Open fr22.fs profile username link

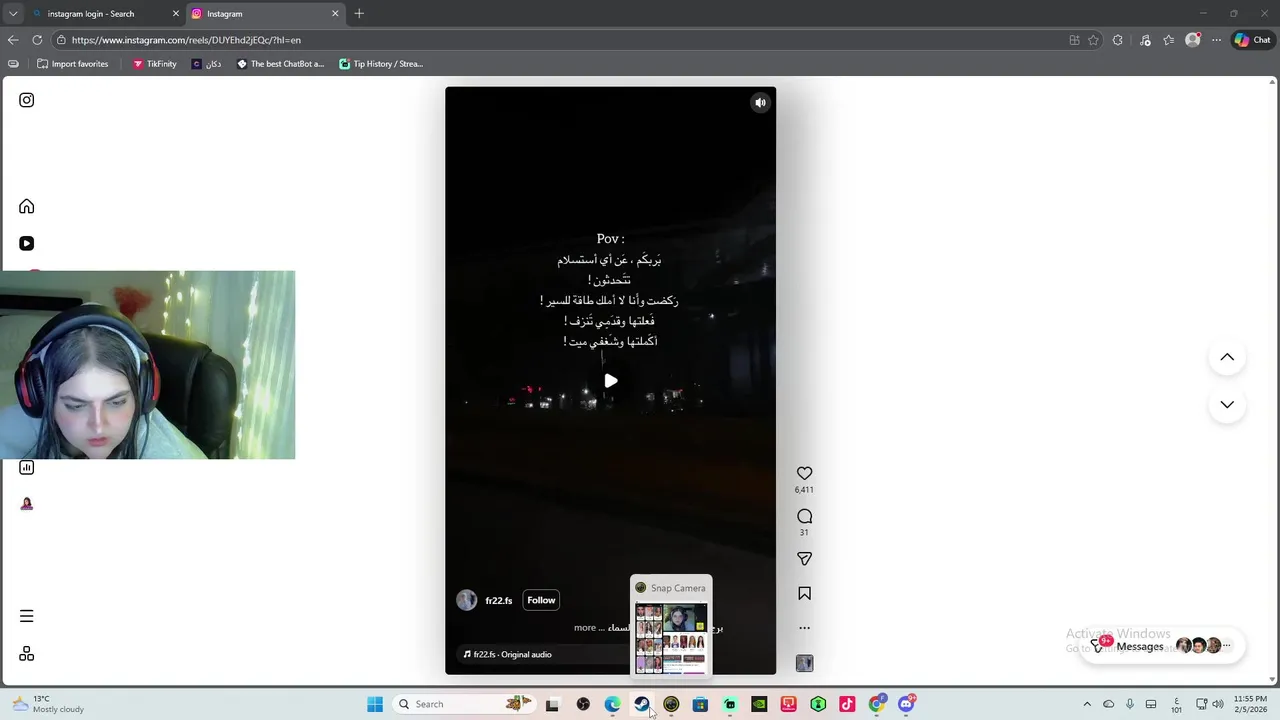498,601
